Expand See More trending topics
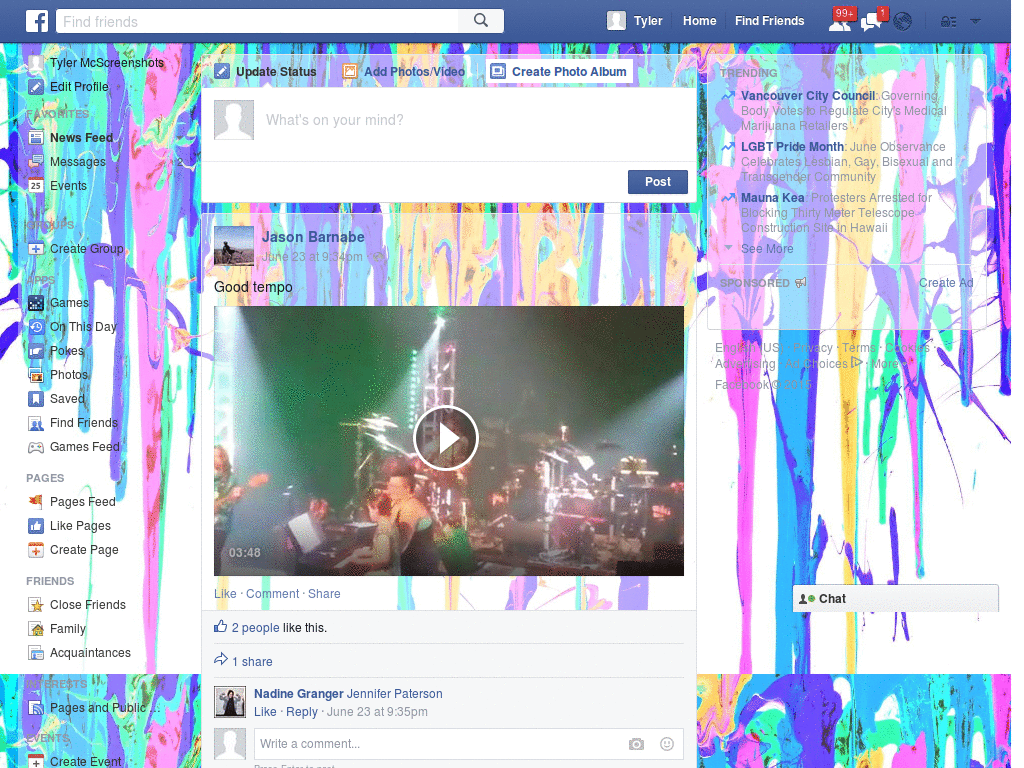The width and height of the screenshot is (1024, 768). pyautogui.click(x=767, y=249)
